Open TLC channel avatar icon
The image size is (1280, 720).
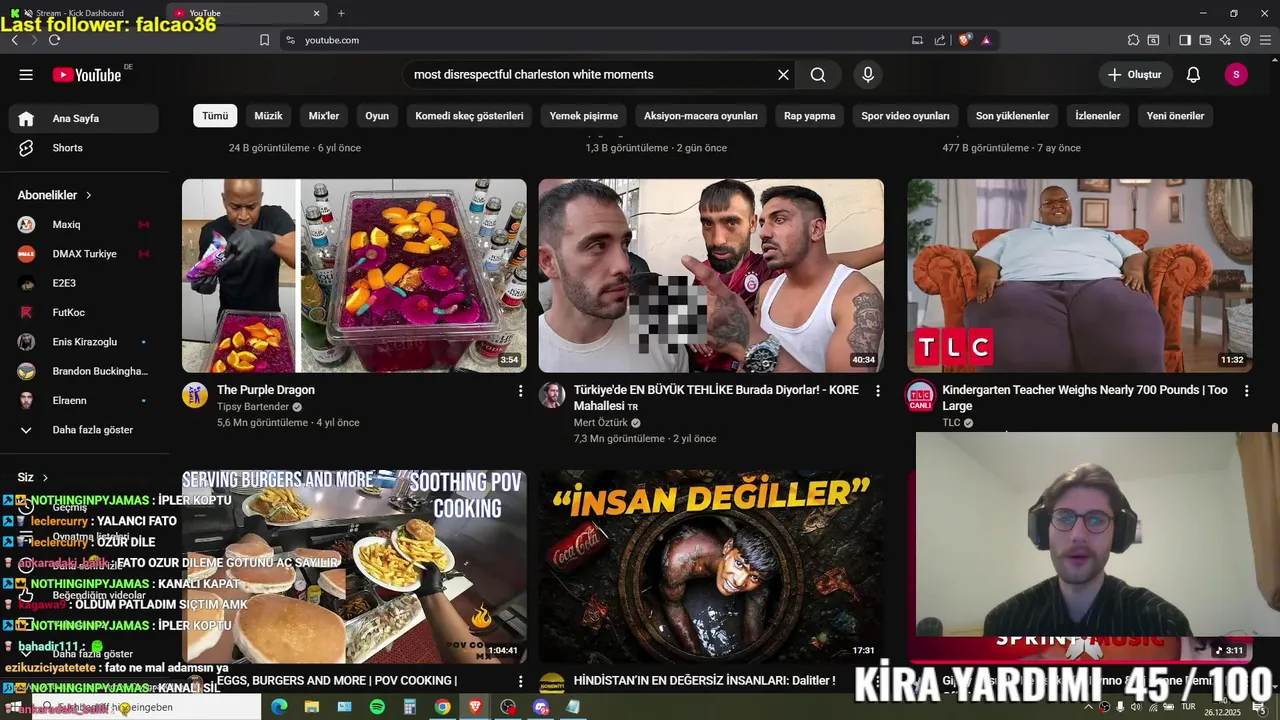click(x=920, y=395)
